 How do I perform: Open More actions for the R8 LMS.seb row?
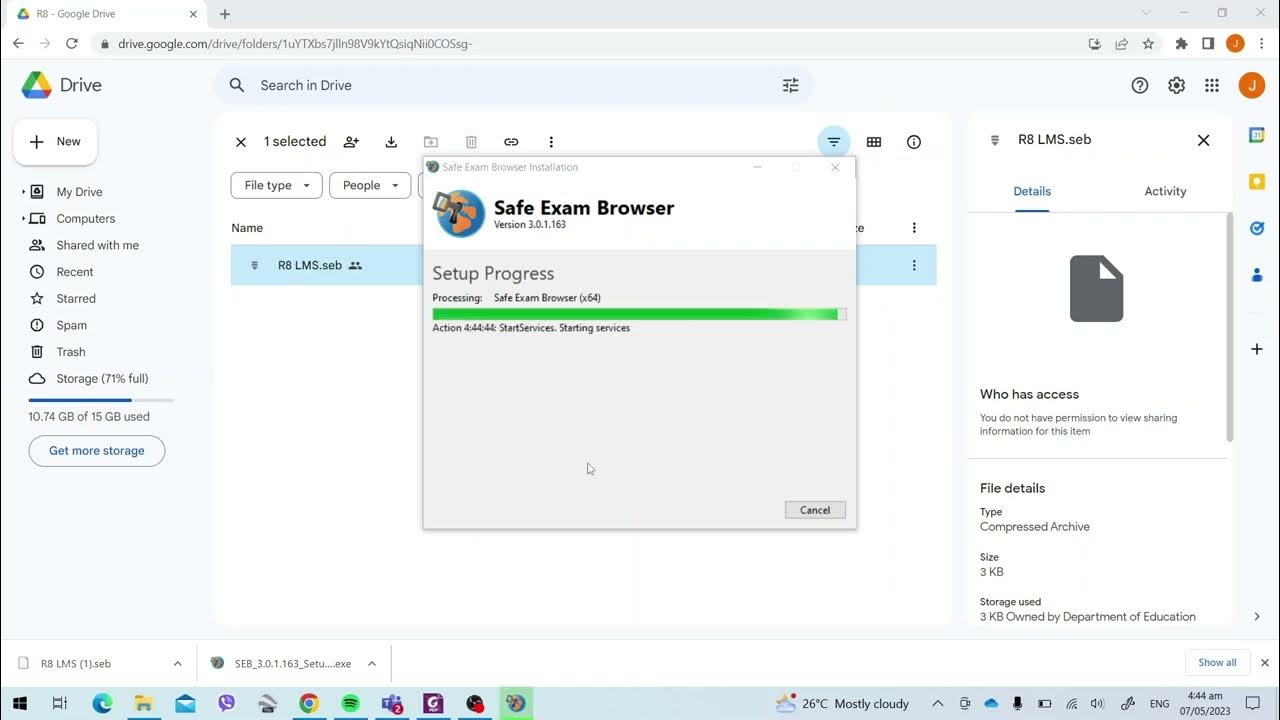[914, 266]
